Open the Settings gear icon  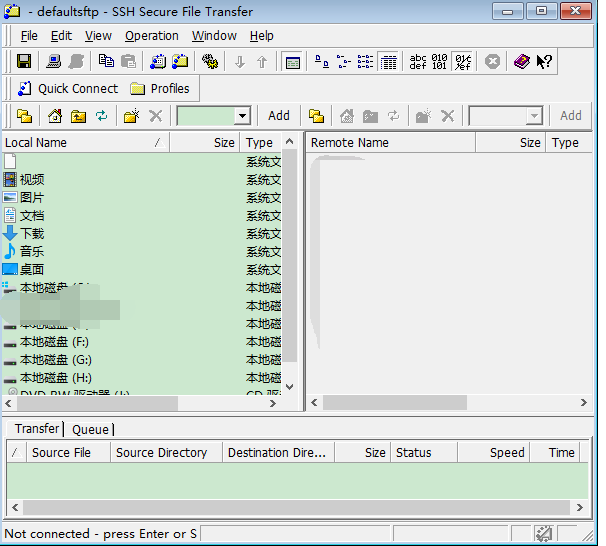pyautogui.click(x=210, y=61)
